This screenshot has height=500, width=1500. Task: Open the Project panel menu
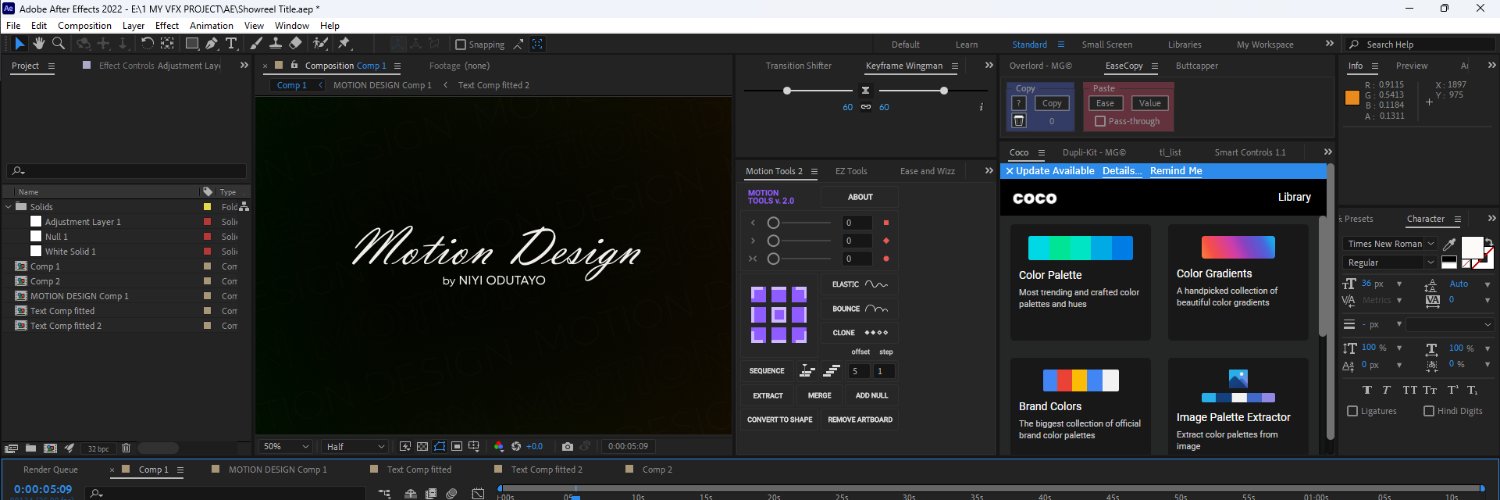point(52,66)
